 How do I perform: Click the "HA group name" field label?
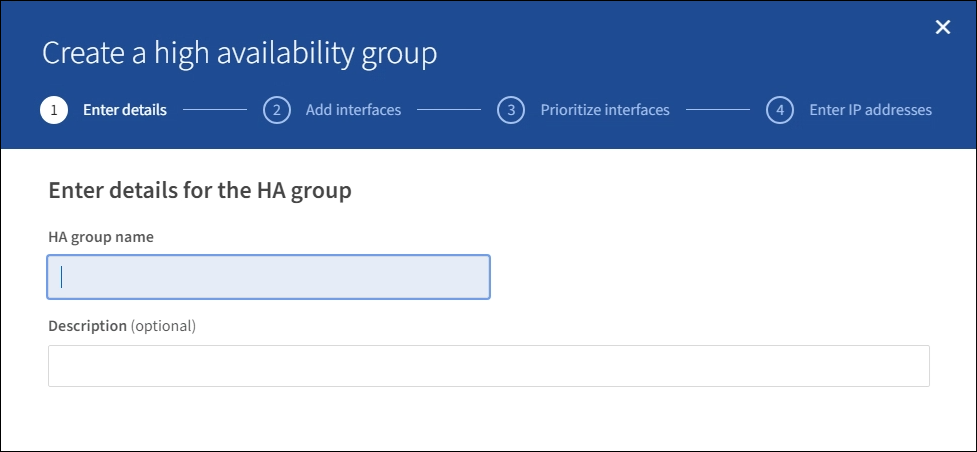101,237
